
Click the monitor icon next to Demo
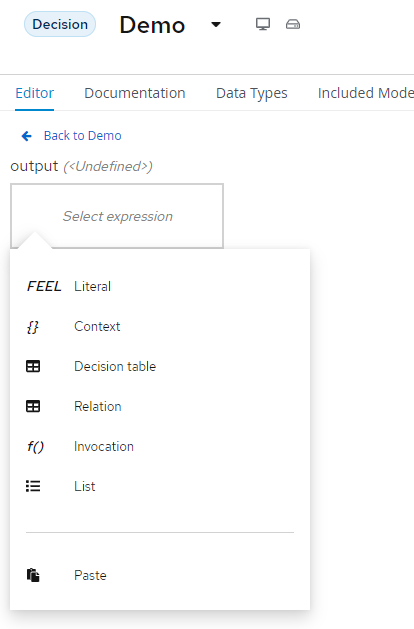pos(263,24)
